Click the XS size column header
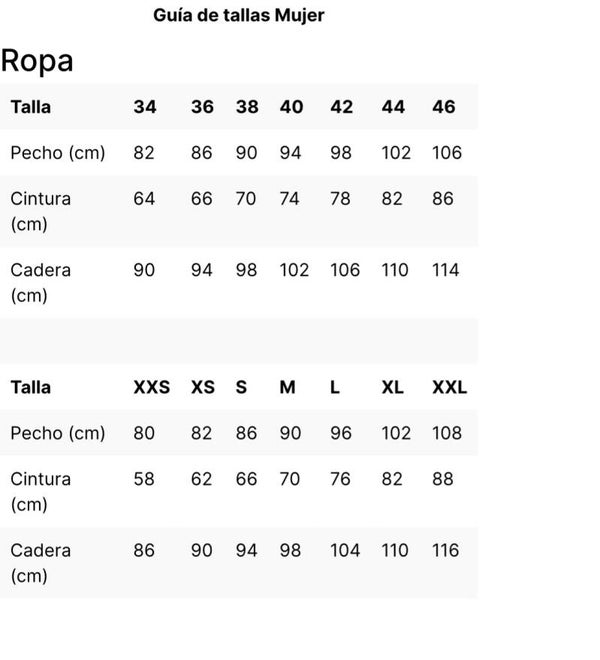This screenshot has width=600, height=660. (x=202, y=387)
